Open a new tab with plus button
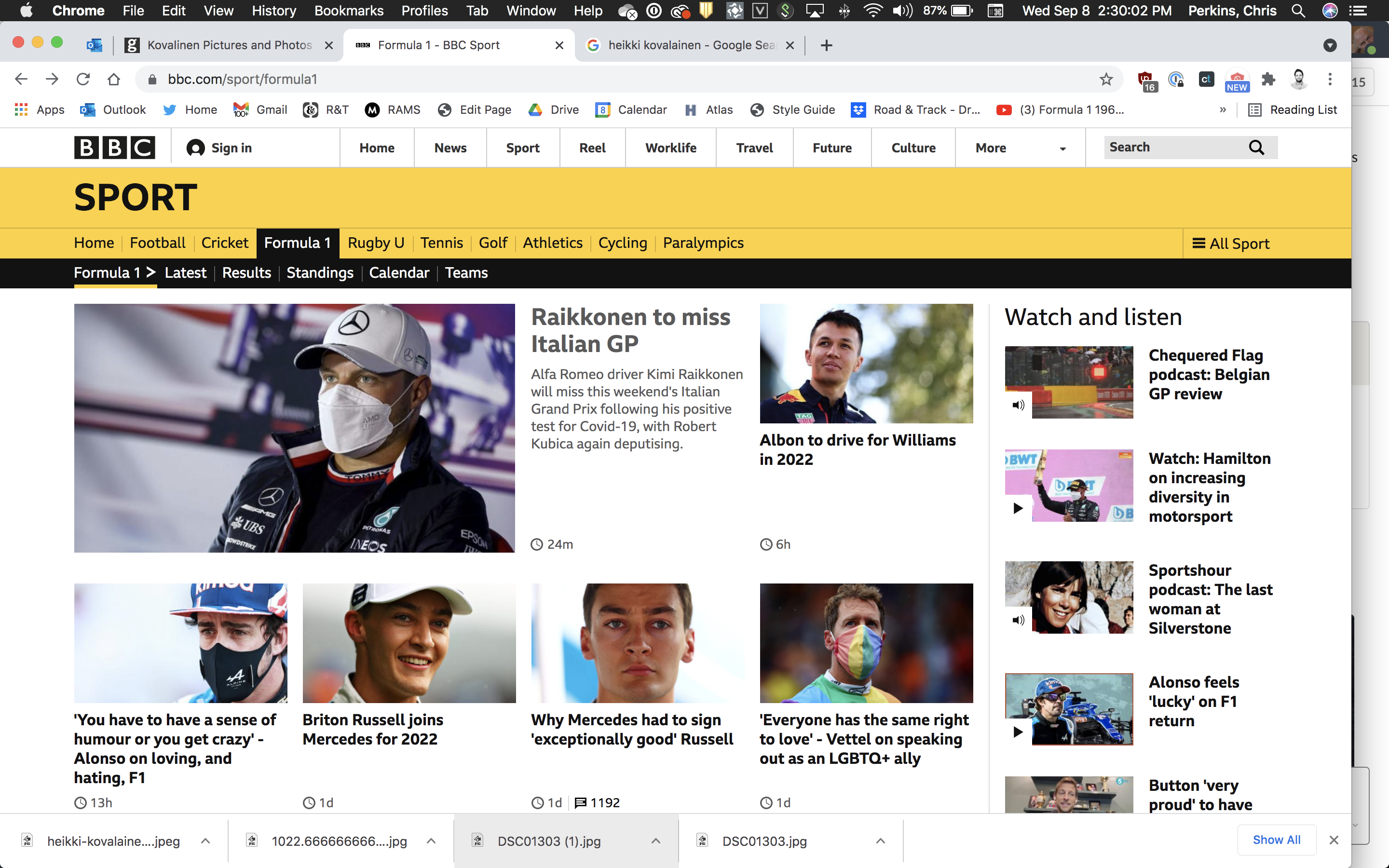Viewport: 1389px width, 868px height. [827, 45]
